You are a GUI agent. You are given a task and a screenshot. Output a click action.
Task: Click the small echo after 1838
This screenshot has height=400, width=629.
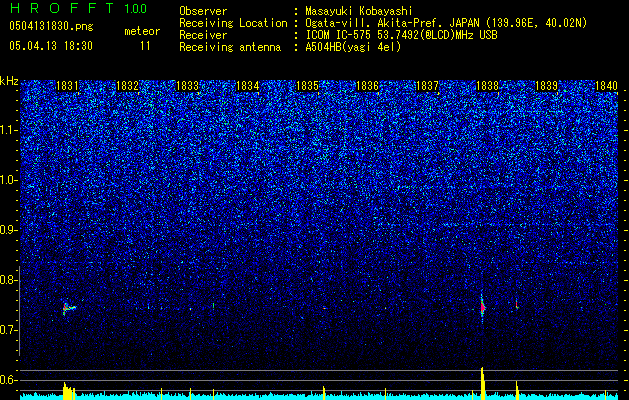(x=517, y=305)
